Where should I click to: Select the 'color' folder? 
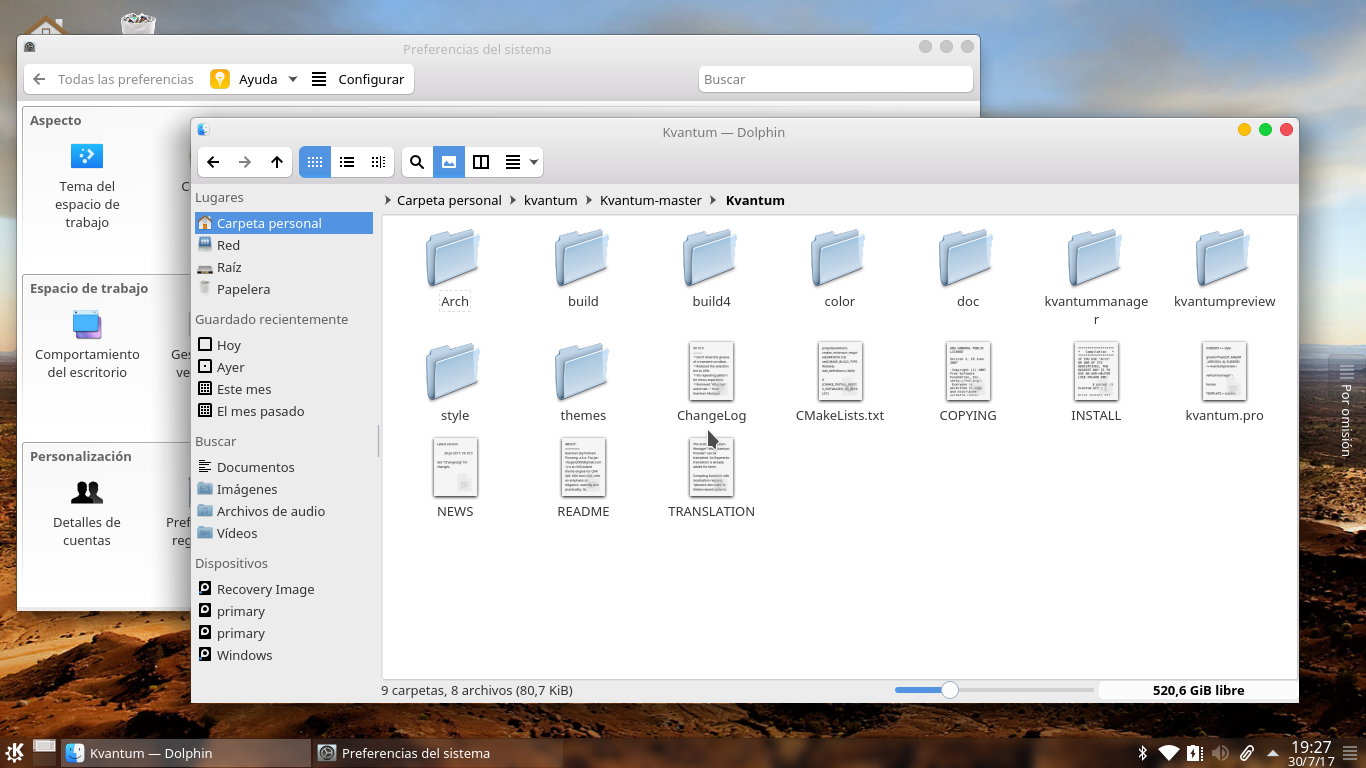click(x=839, y=268)
